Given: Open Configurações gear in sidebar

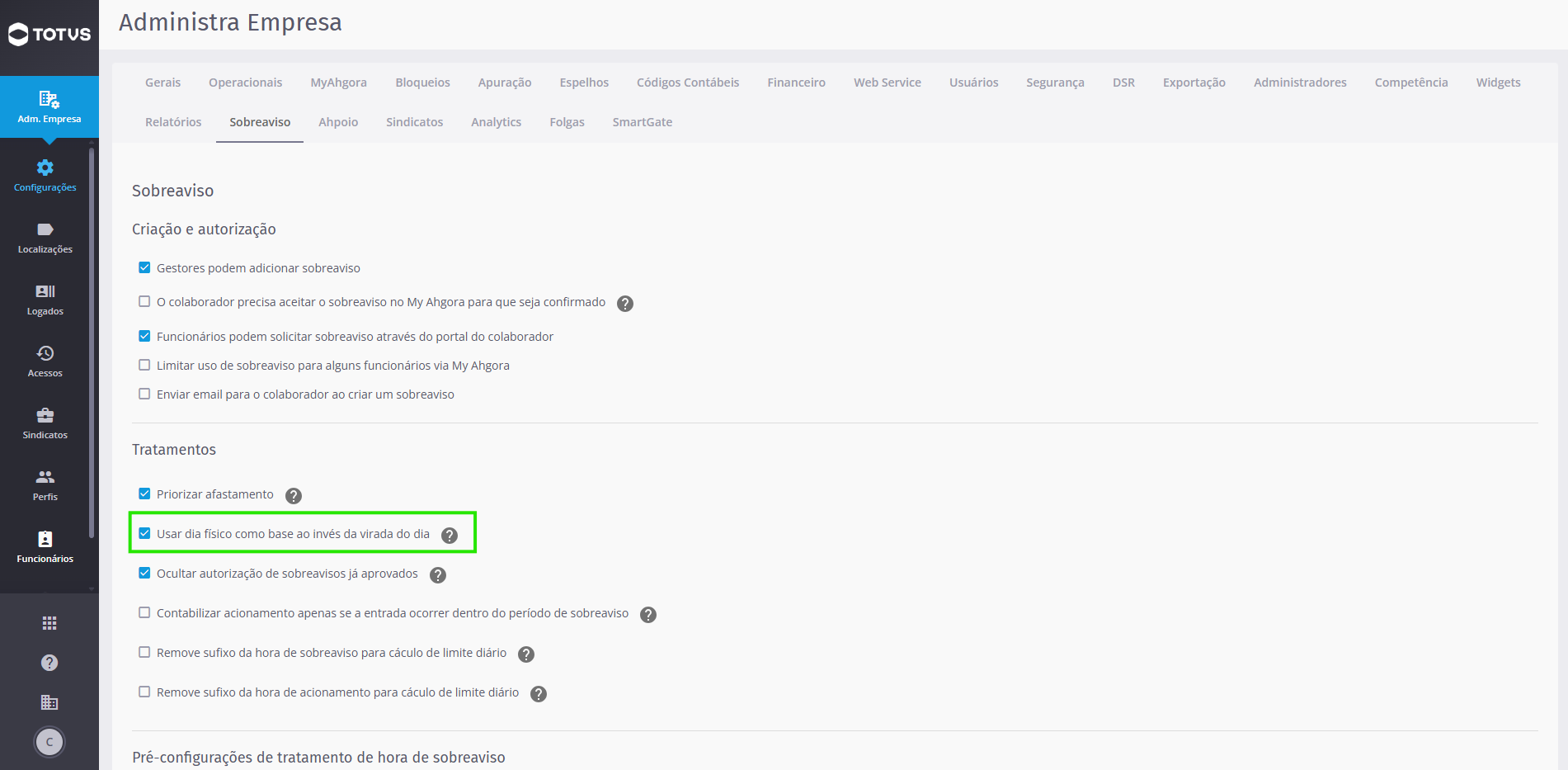Looking at the screenshot, I should coord(45,176).
